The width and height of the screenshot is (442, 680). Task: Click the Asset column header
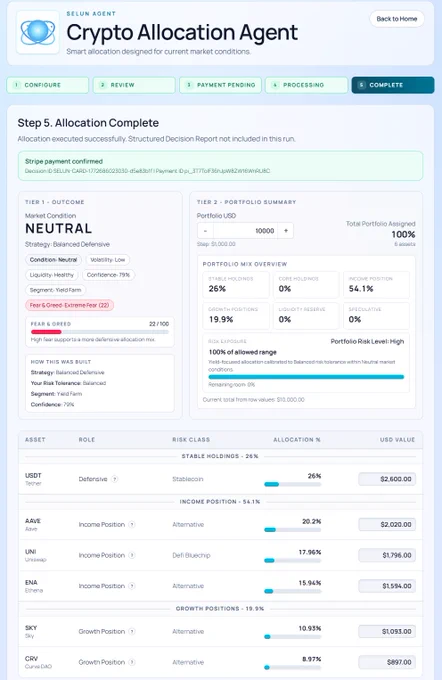click(x=35, y=440)
